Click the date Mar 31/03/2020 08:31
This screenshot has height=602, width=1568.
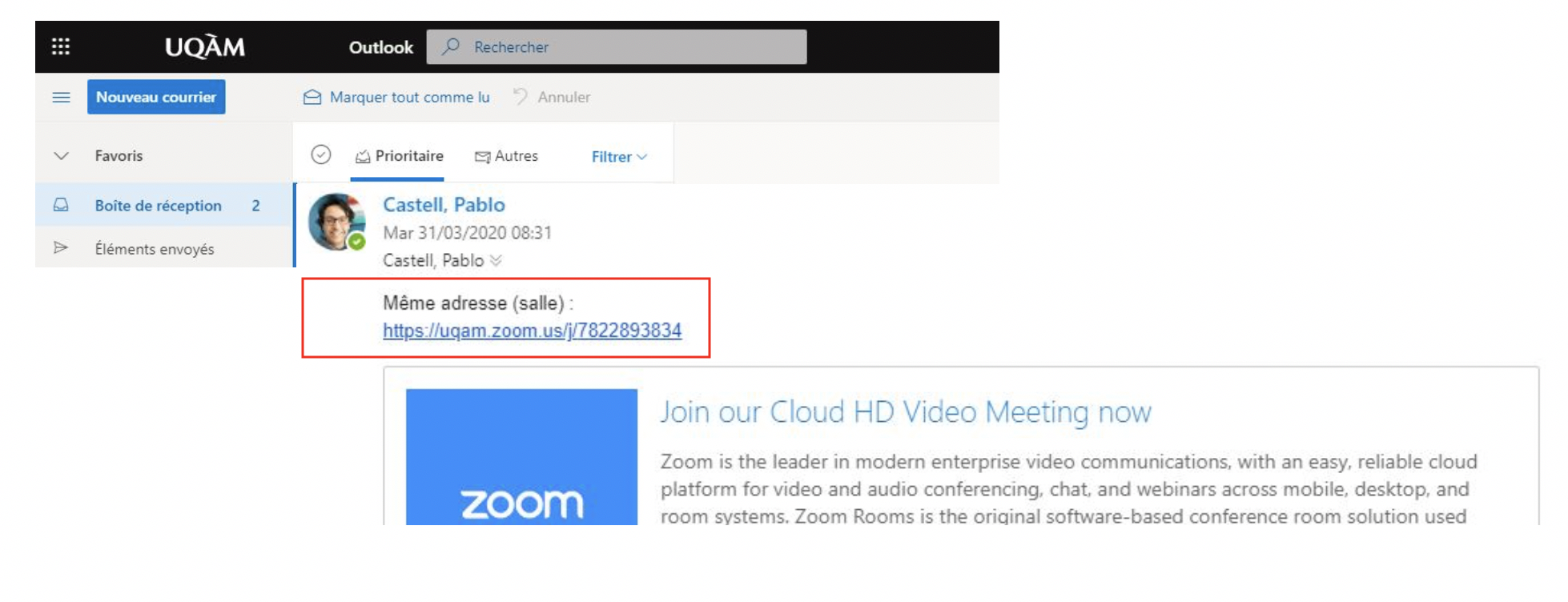point(467,233)
